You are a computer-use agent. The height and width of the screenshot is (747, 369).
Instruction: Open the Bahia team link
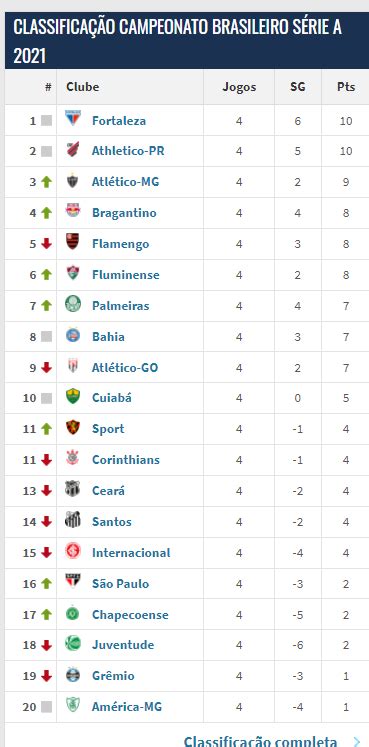[x=108, y=337]
